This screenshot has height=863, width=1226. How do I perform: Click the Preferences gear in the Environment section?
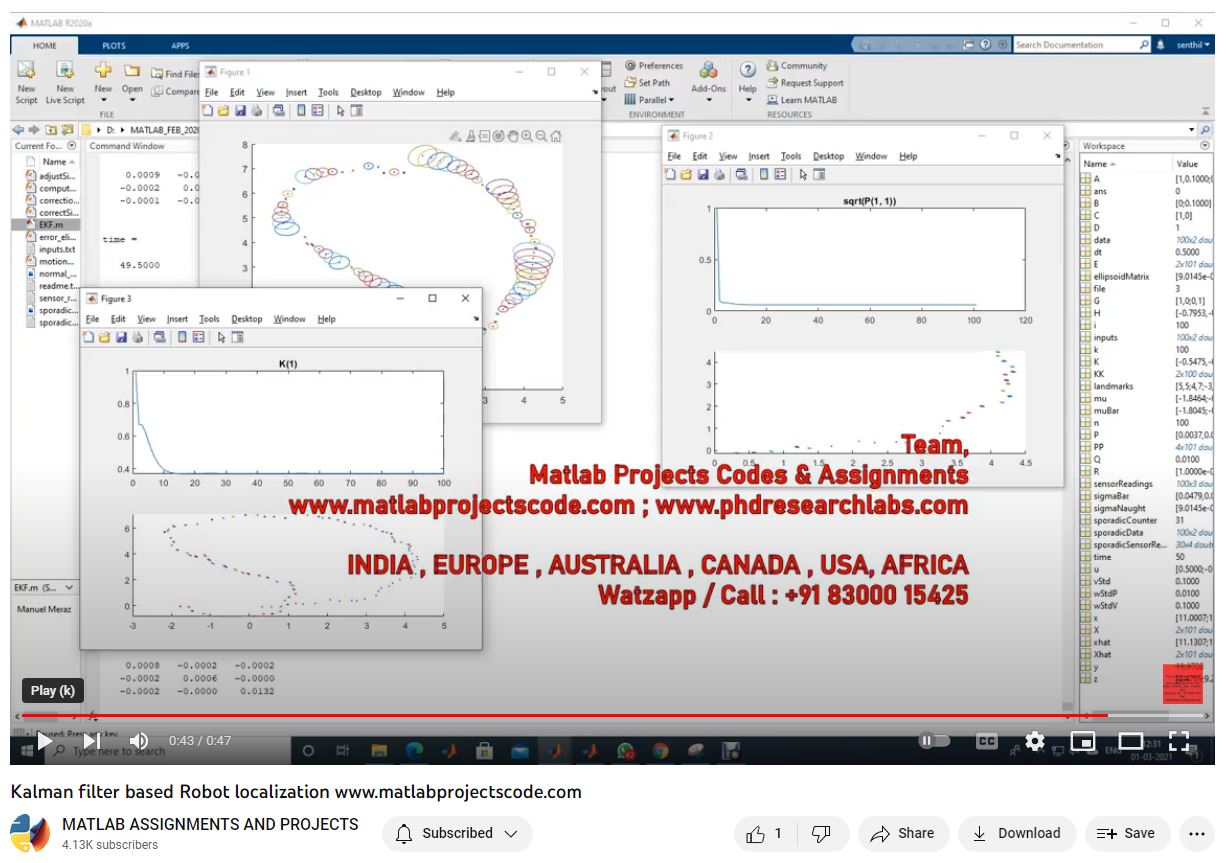click(631, 66)
